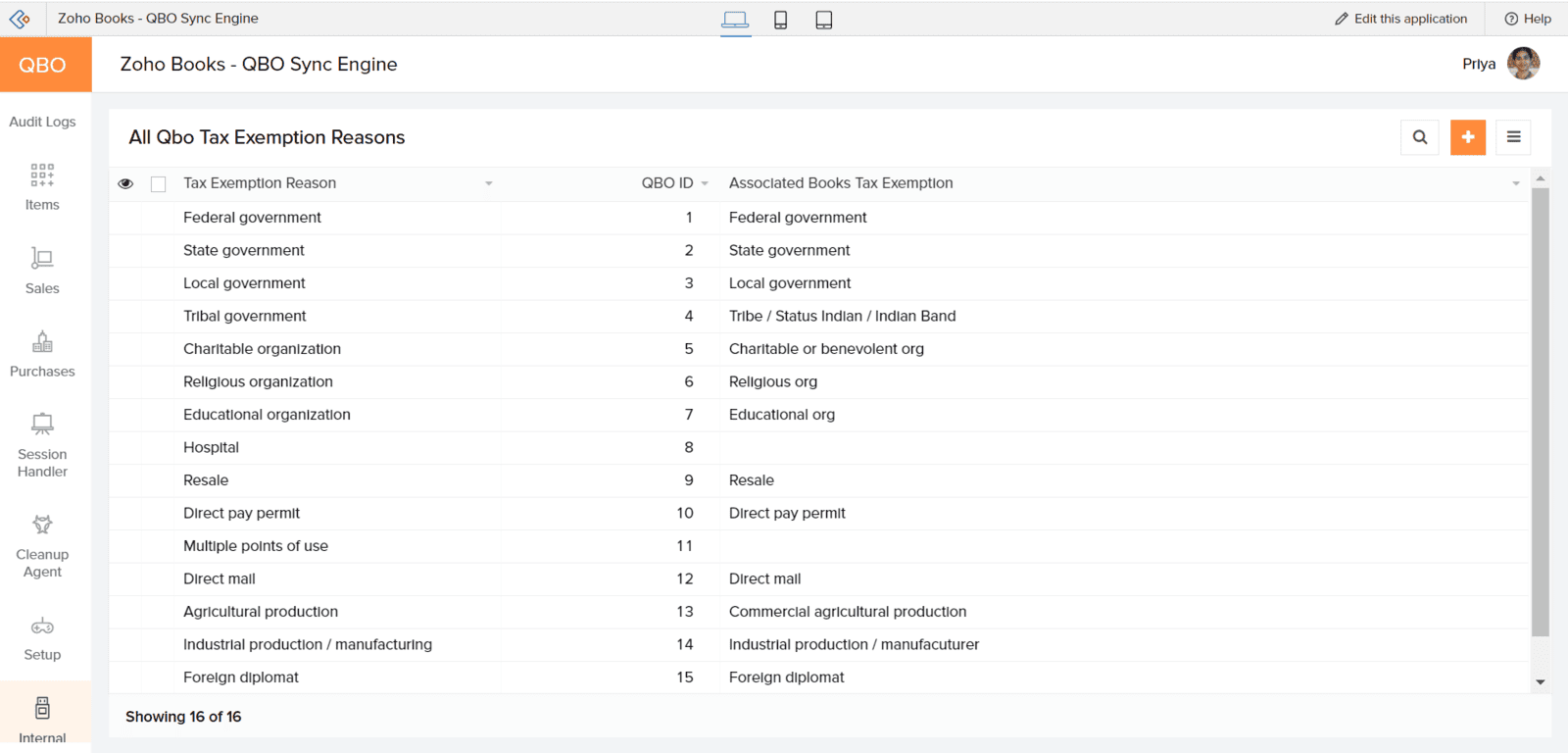The image size is (1568, 753).
Task: Click scrollbar down arrow in the list
Action: (x=1541, y=682)
